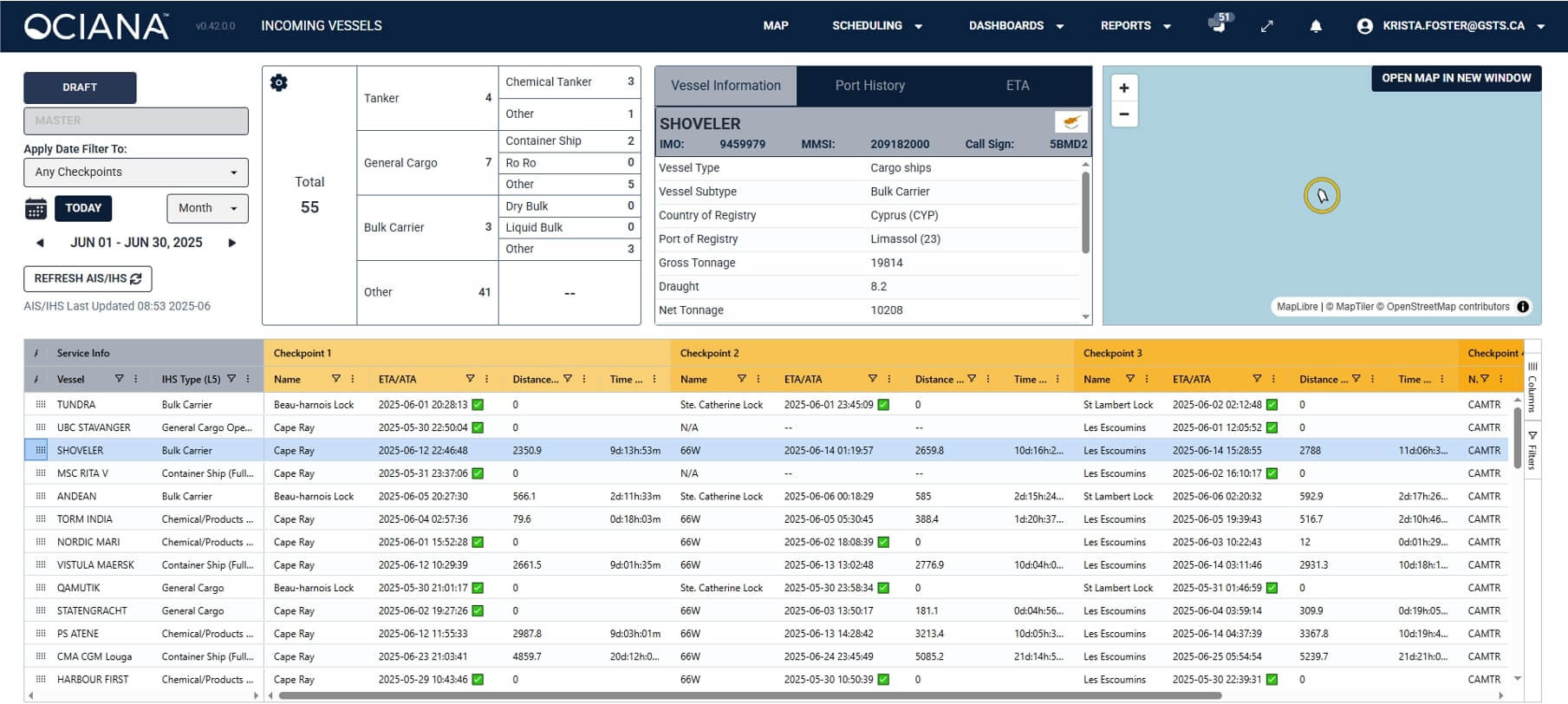Toggle TUNDRA Checkpoint 1 ETA/ATA checkbox
Image resolution: width=1568 pixels, height=704 pixels.
(x=478, y=405)
